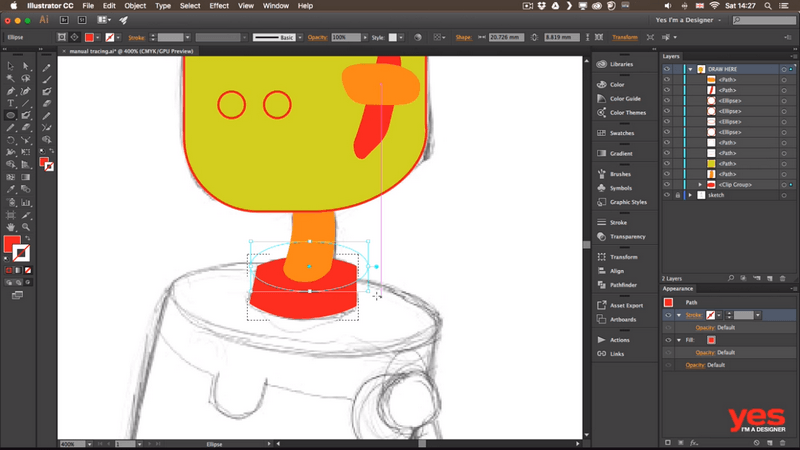Hide the DRAW HERE layer
The height and width of the screenshot is (450, 800).
[667, 69]
